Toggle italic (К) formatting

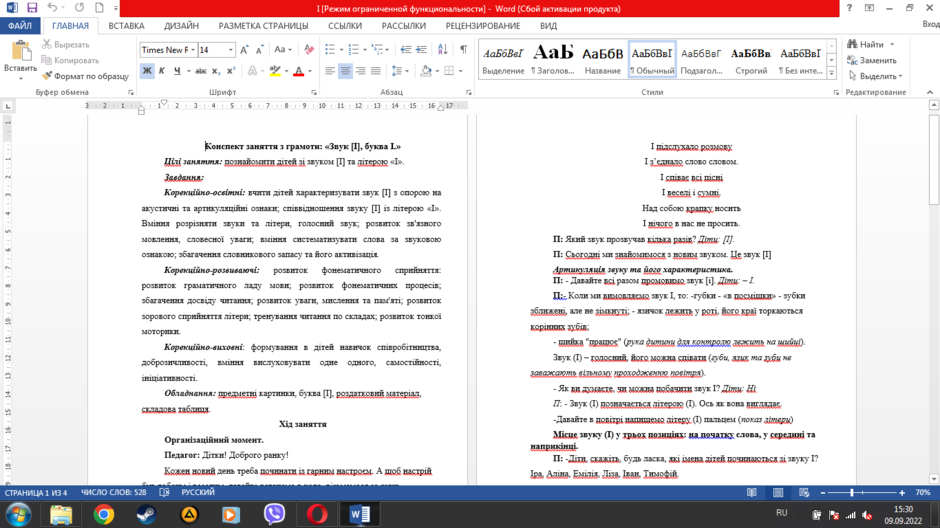[x=162, y=71]
